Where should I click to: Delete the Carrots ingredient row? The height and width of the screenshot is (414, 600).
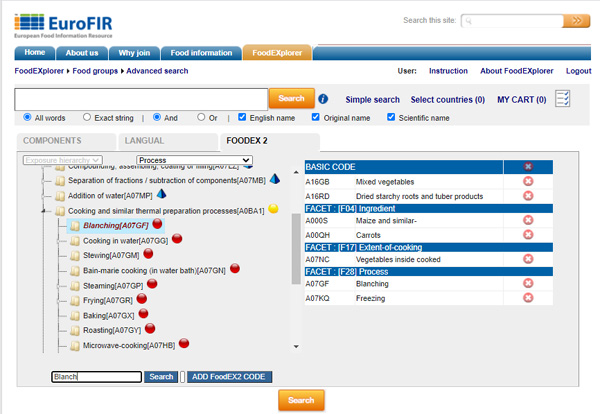click(528, 239)
